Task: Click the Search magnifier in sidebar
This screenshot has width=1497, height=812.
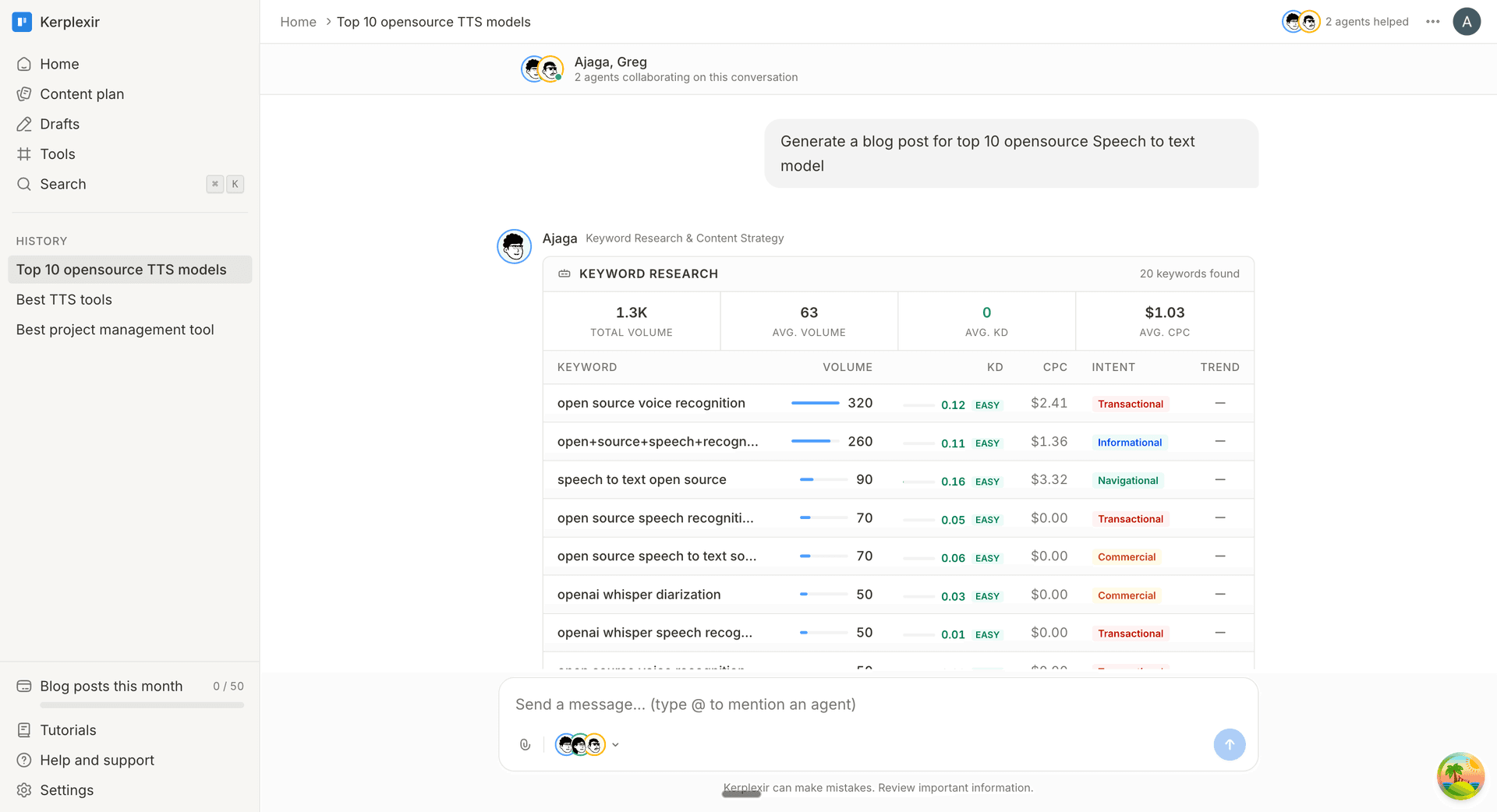Action: coord(24,184)
